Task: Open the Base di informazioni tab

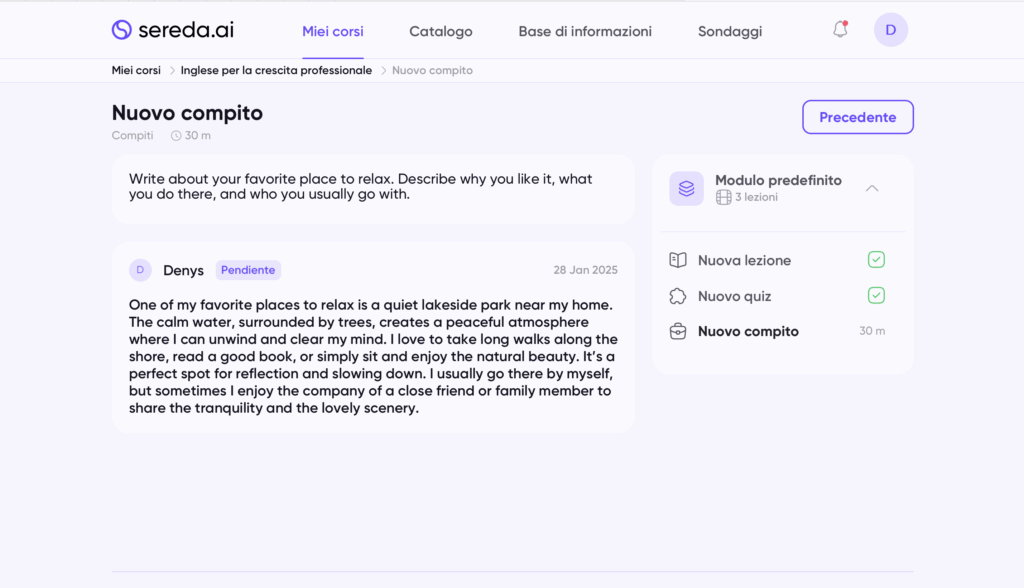Action: click(x=585, y=31)
